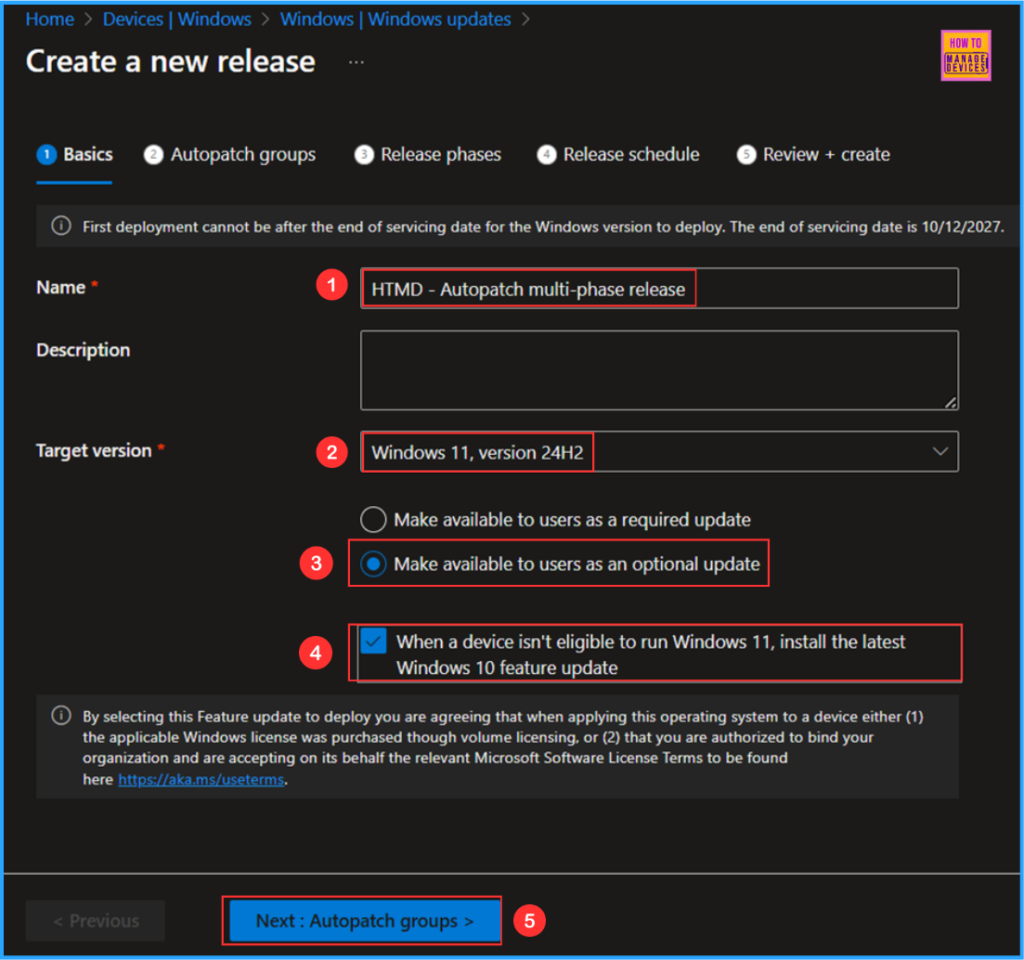Open the ellipsis menu beside Create a new release
The height and width of the screenshot is (960, 1024).
pos(356,62)
